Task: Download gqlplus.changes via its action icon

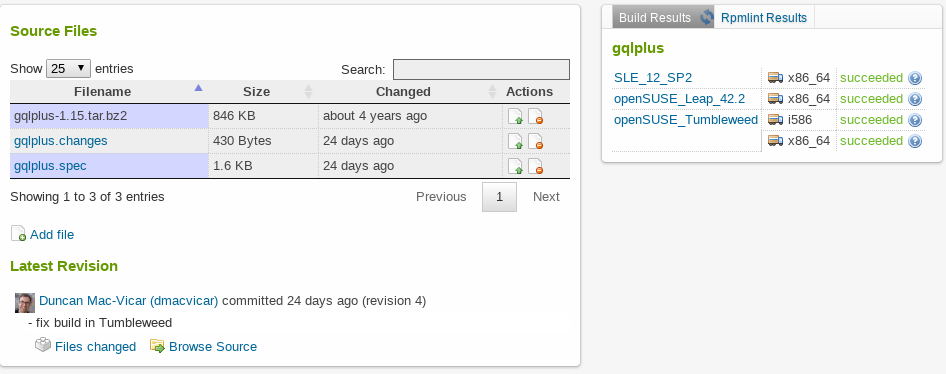Action: (515, 141)
